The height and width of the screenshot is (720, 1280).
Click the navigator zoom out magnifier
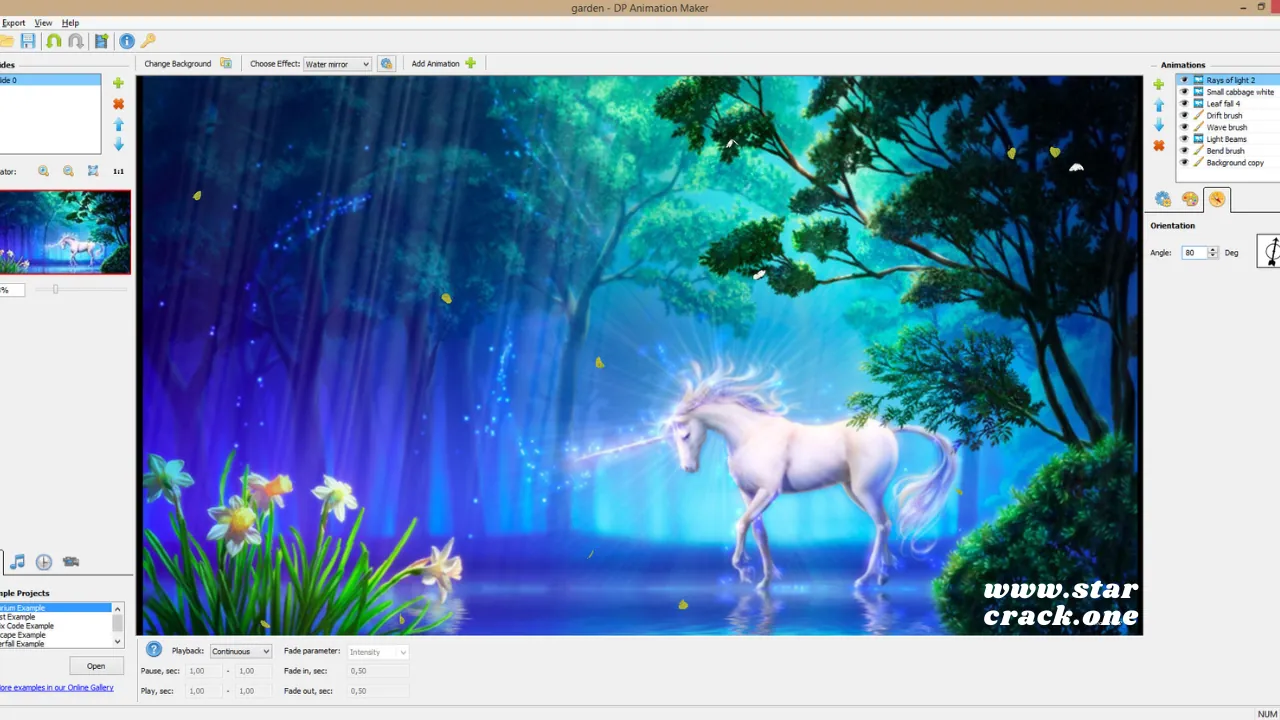click(68, 171)
